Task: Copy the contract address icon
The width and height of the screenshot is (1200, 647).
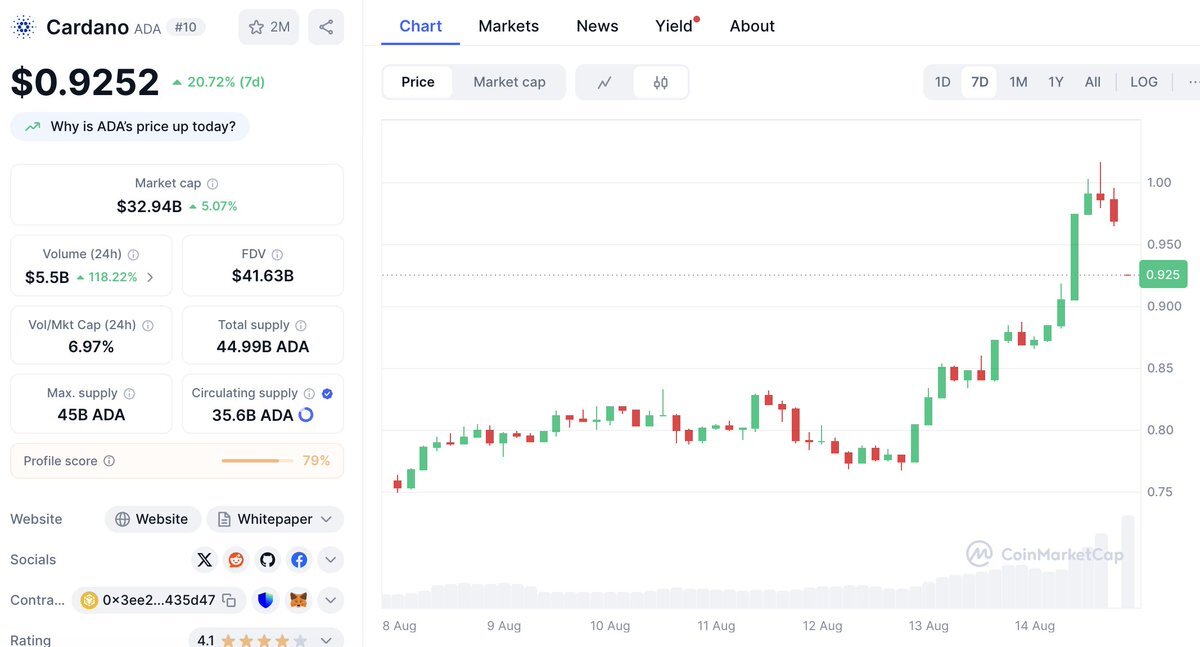Action: [229, 601]
